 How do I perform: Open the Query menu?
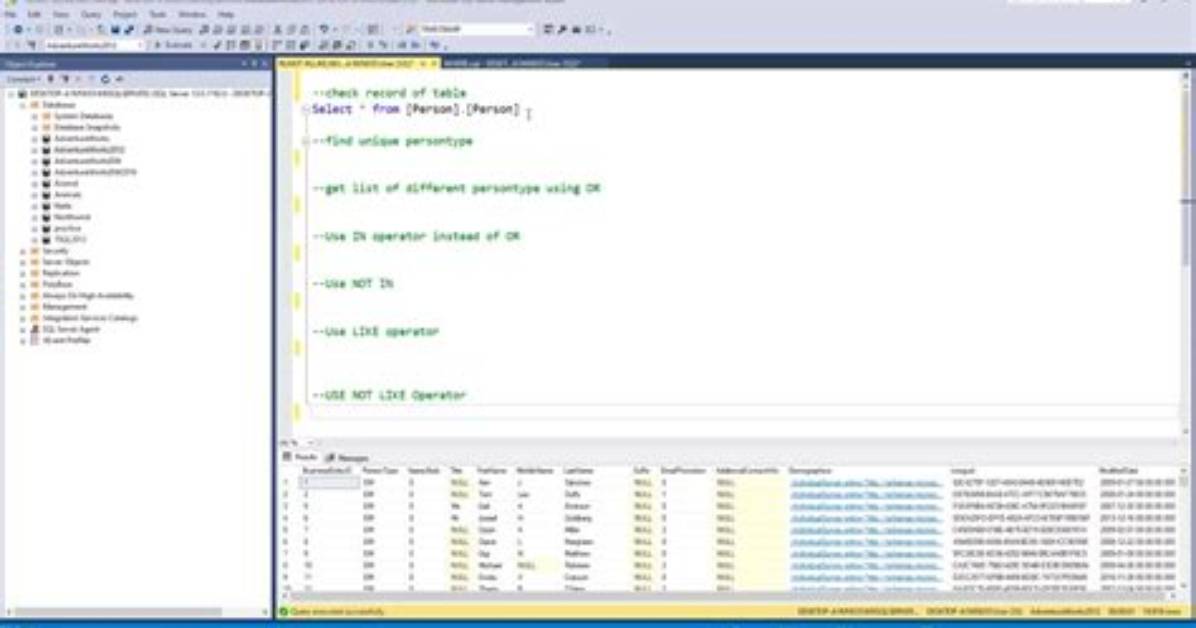[x=91, y=14]
